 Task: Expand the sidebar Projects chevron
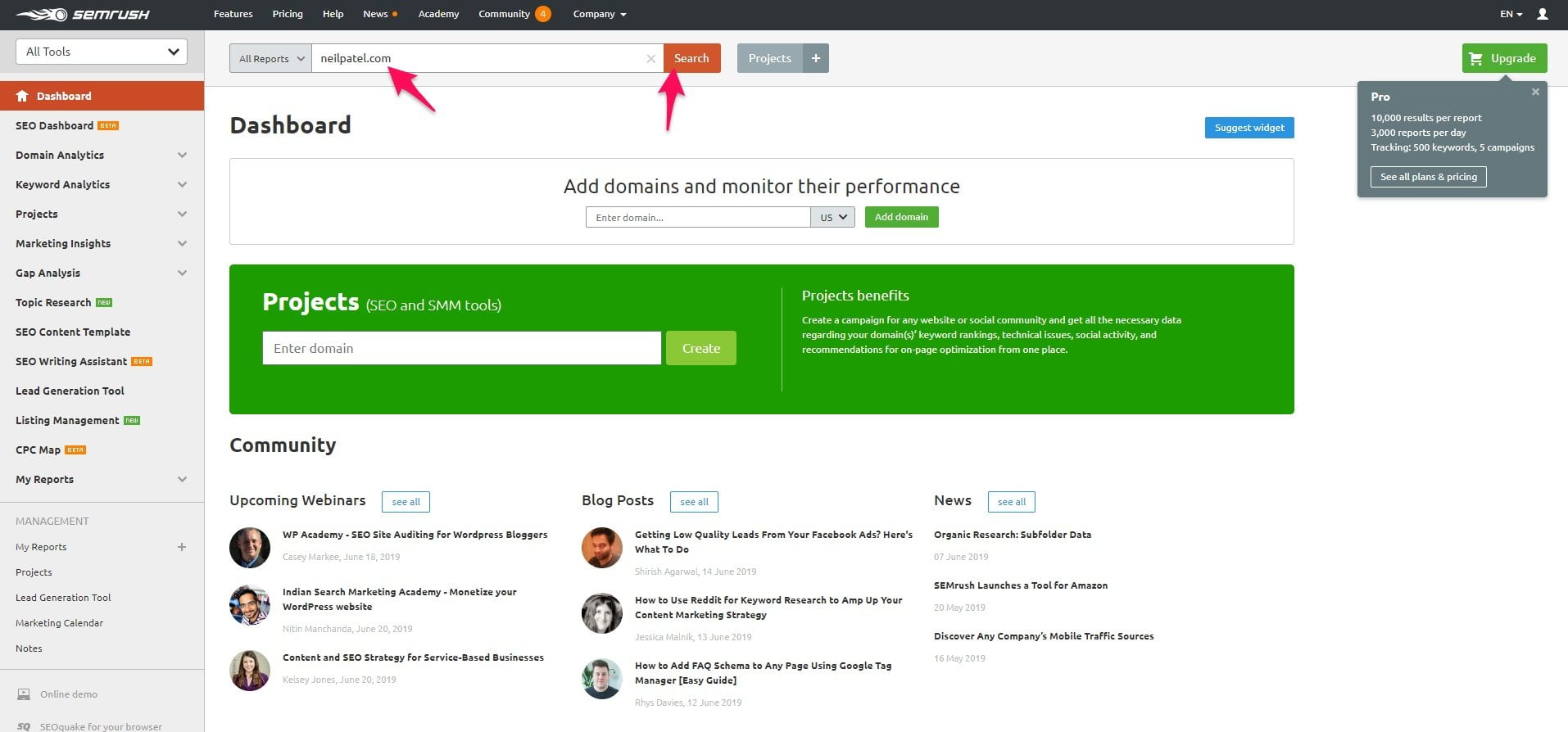182,214
